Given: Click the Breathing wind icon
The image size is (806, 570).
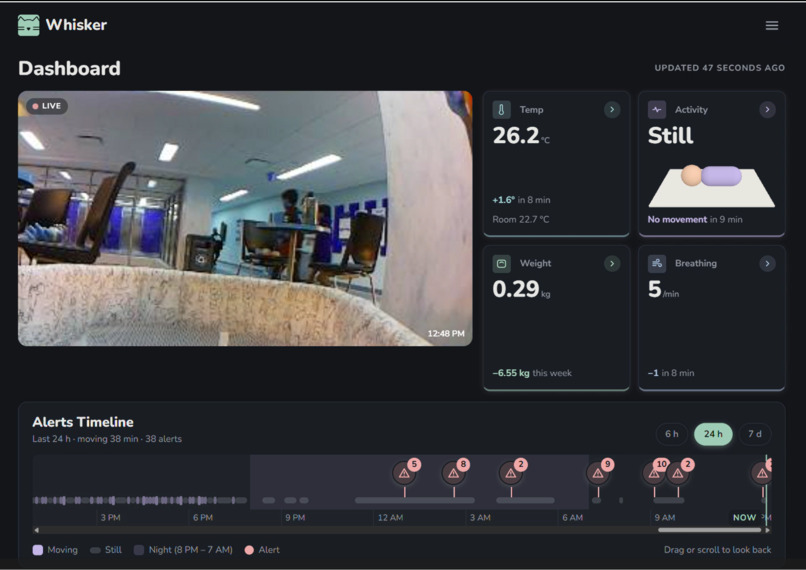Looking at the screenshot, I should (x=656, y=264).
